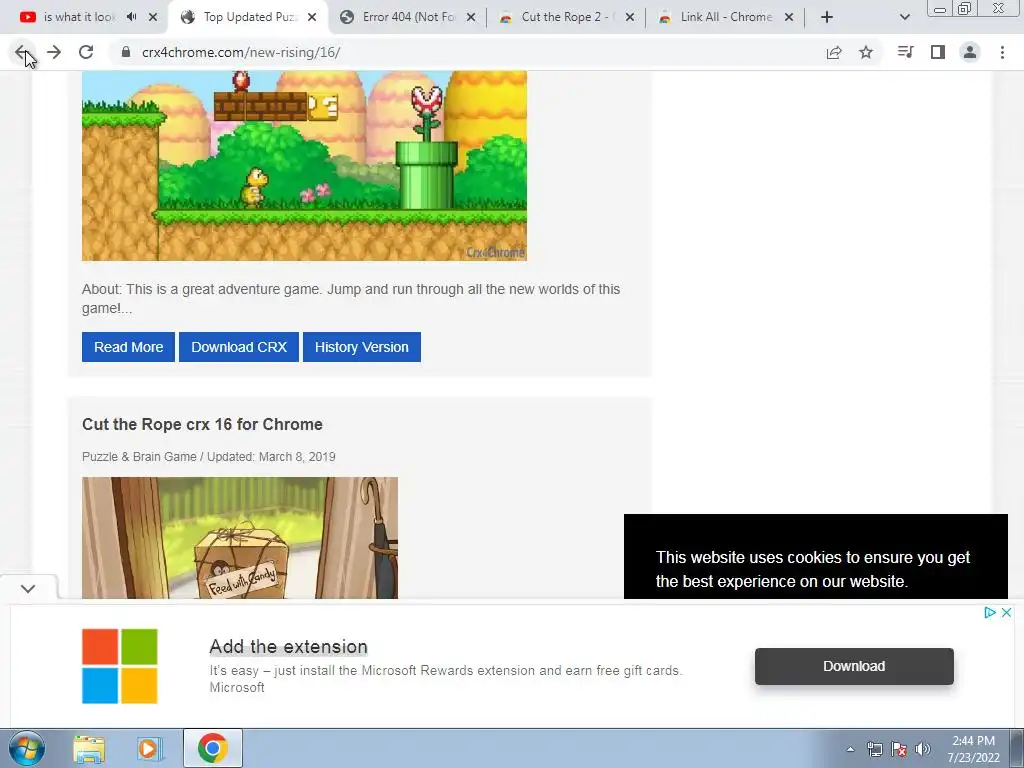Image resolution: width=1024 pixels, height=768 pixels.
Task: Bookmark this page with the star icon
Action: [866, 52]
